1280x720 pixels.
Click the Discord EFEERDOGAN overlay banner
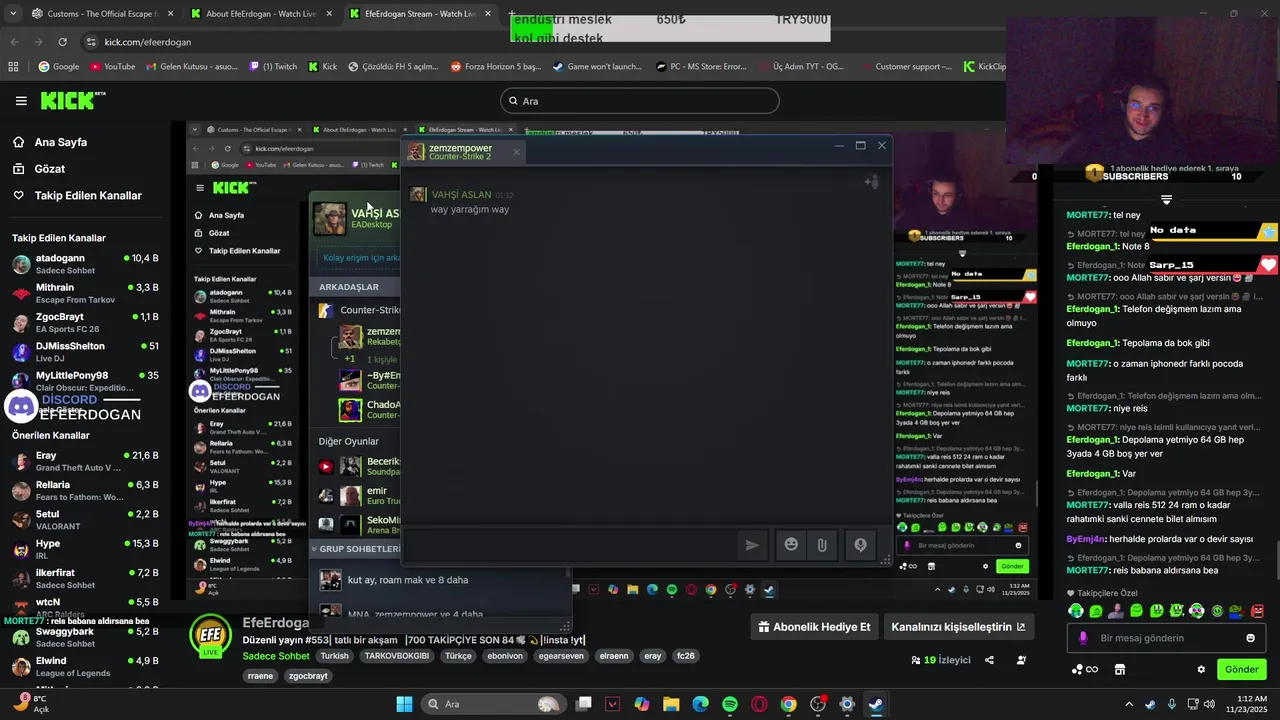[75, 406]
